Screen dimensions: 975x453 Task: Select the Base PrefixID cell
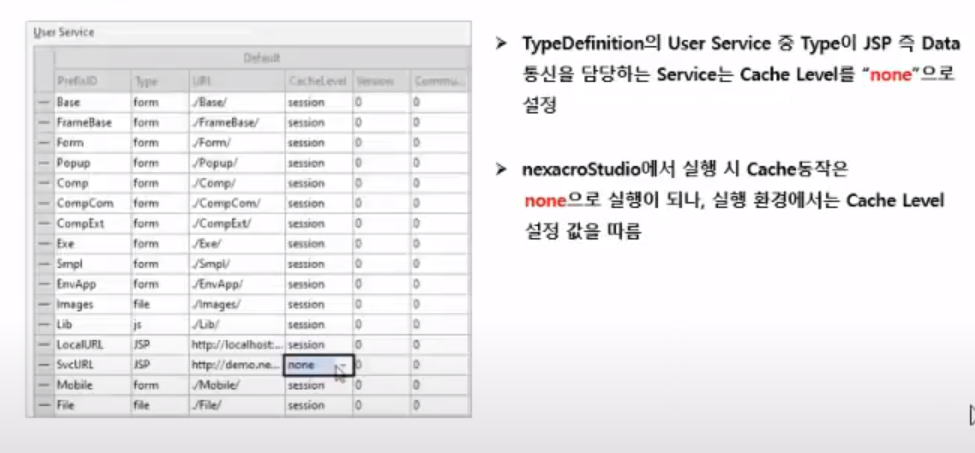(x=92, y=103)
